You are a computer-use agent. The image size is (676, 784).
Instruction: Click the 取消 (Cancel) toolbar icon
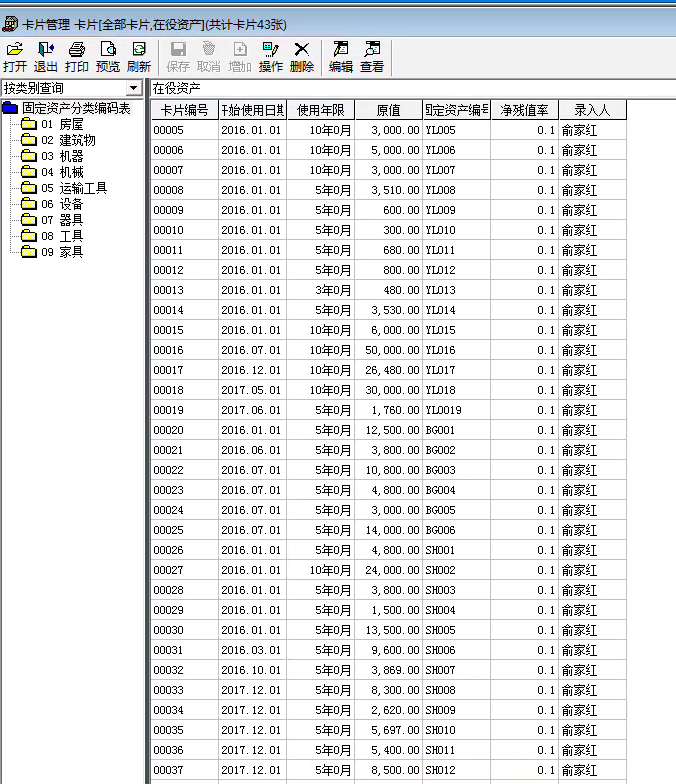[208, 57]
